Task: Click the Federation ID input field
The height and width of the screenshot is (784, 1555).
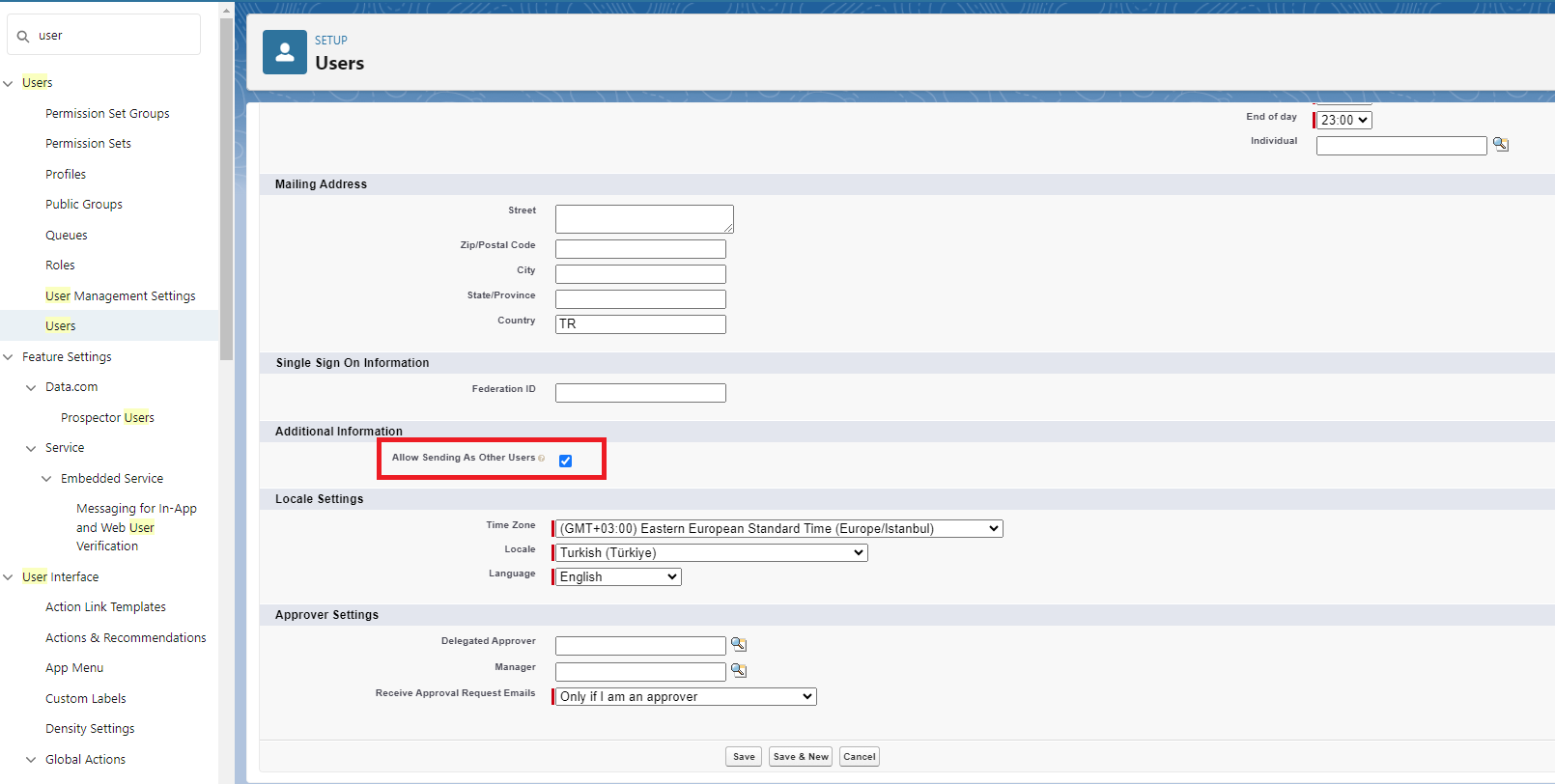Action: 640,393
